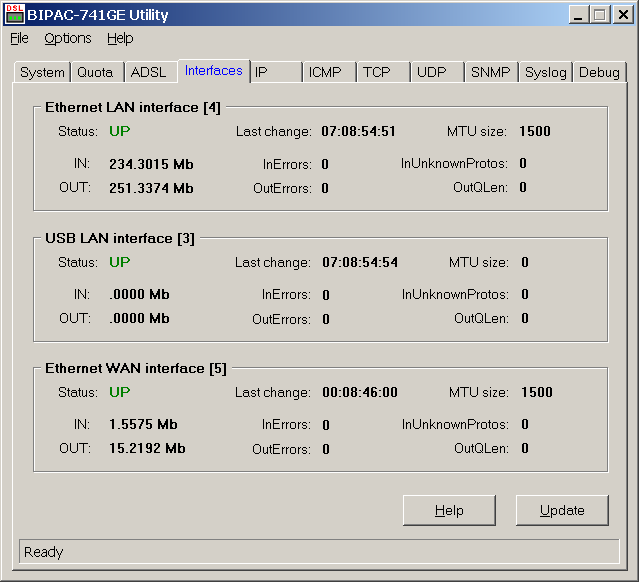The width and height of the screenshot is (639, 582).
Task: Click the 15.2192 Mb OUT value
Action: [147, 448]
